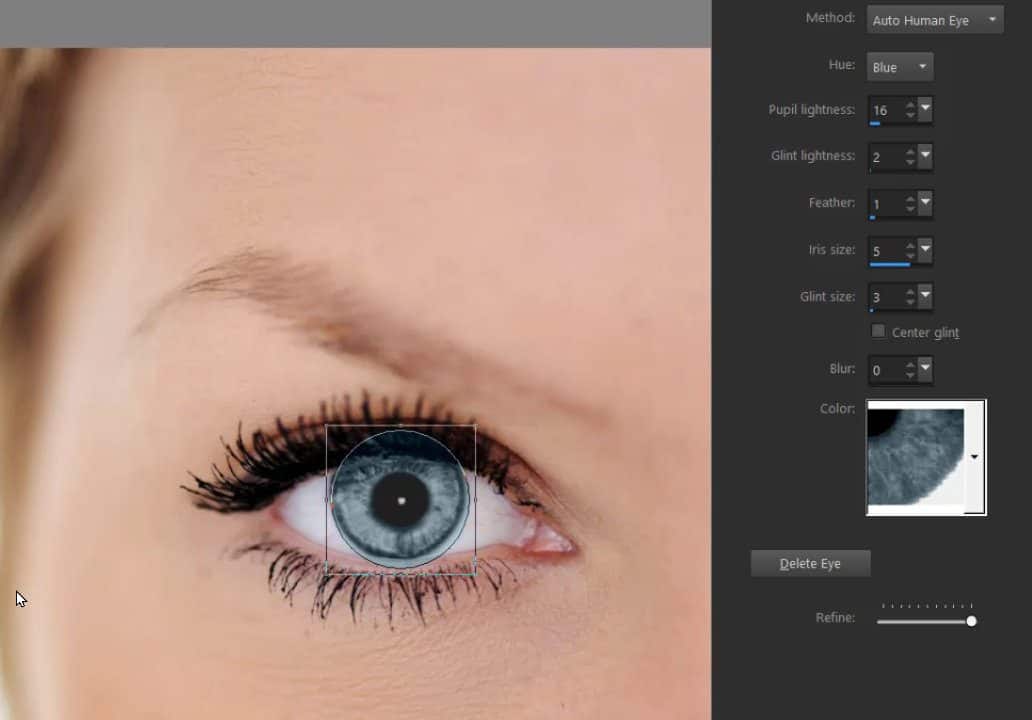1032x720 pixels.
Task: Open the Blur mini-slider dropdown
Action: click(924, 369)
